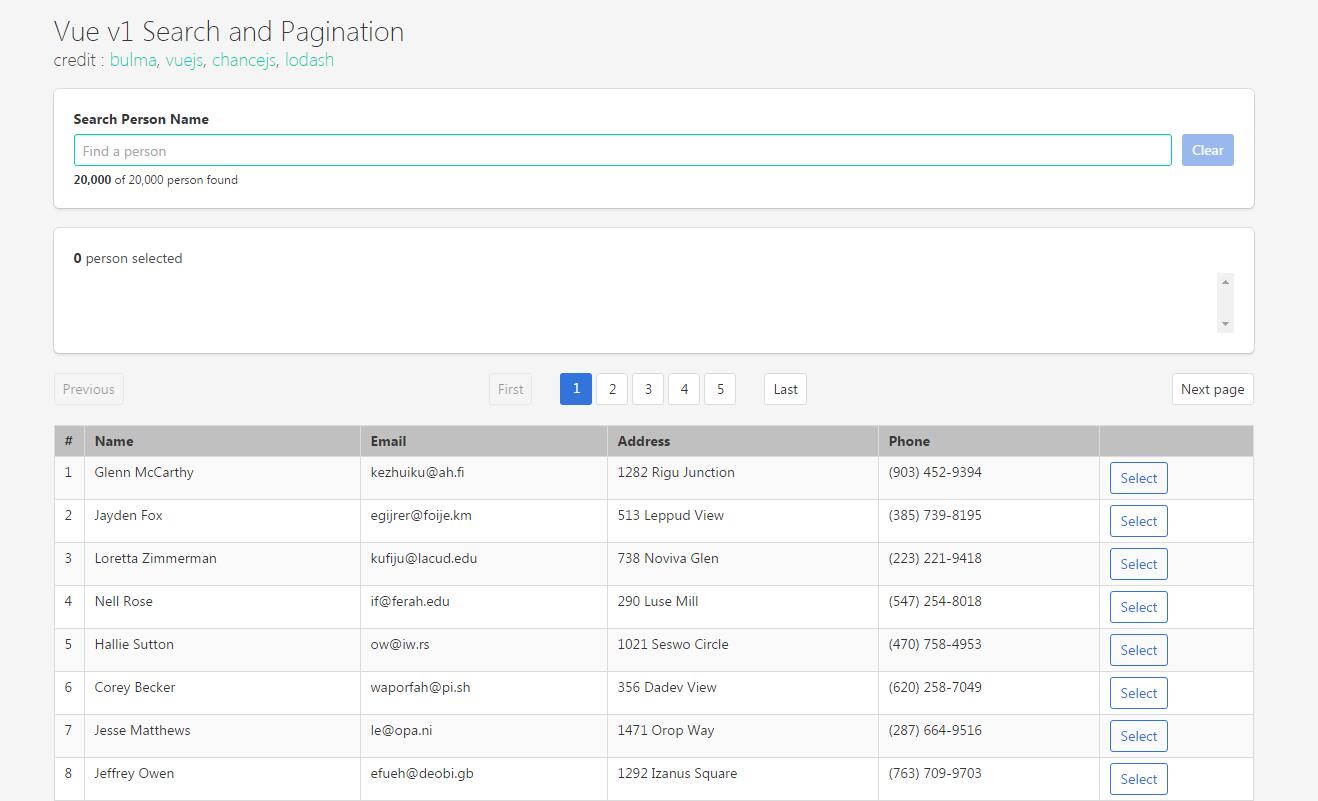
Task: Click the down arrow on the selection panel scrollbar
Action: click(1225, 324)
